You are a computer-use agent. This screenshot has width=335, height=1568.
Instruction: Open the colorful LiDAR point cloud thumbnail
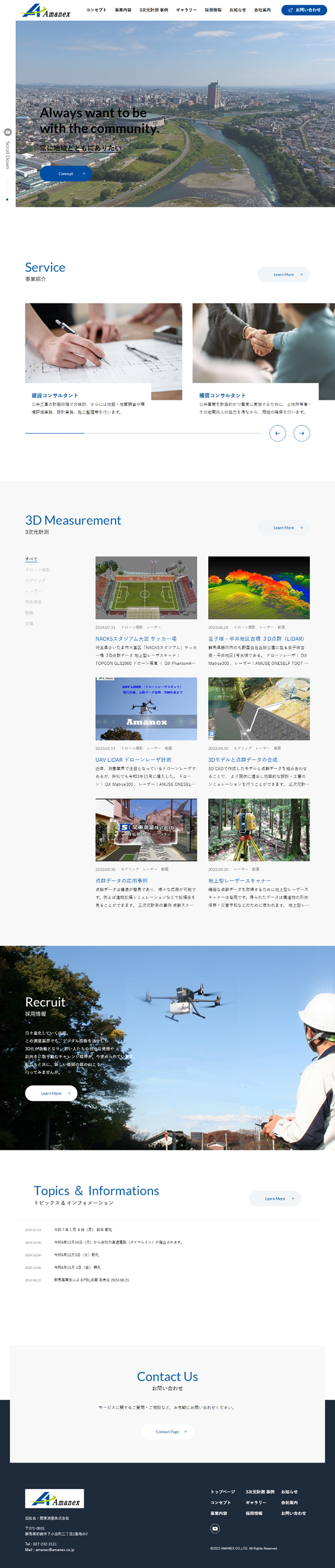coord(259,587)
